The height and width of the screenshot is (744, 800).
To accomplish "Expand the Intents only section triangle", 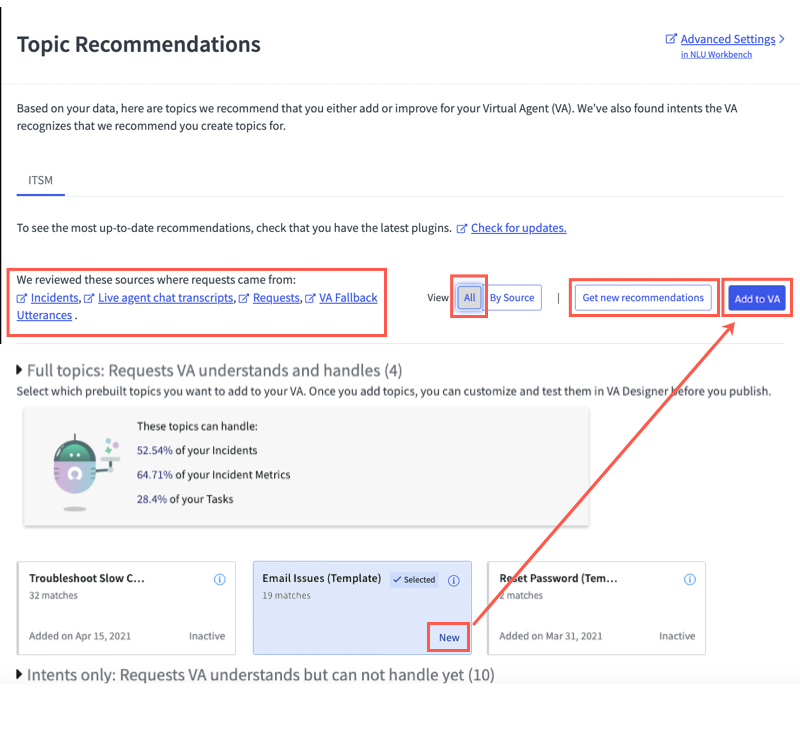I will [19, 674].
